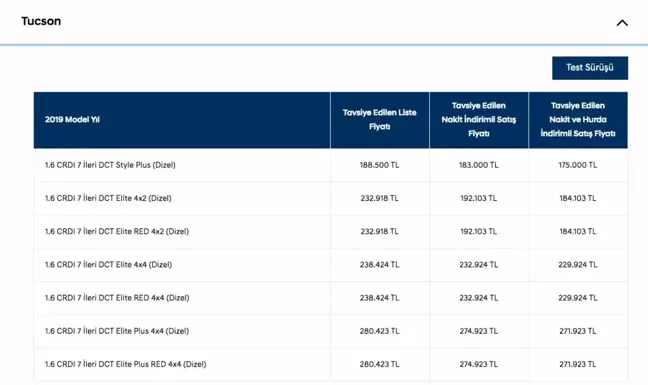Select the DCT Style Plus (Dizel) row
This screenshot has height=385, width=648.
click(x=331, y=165)
